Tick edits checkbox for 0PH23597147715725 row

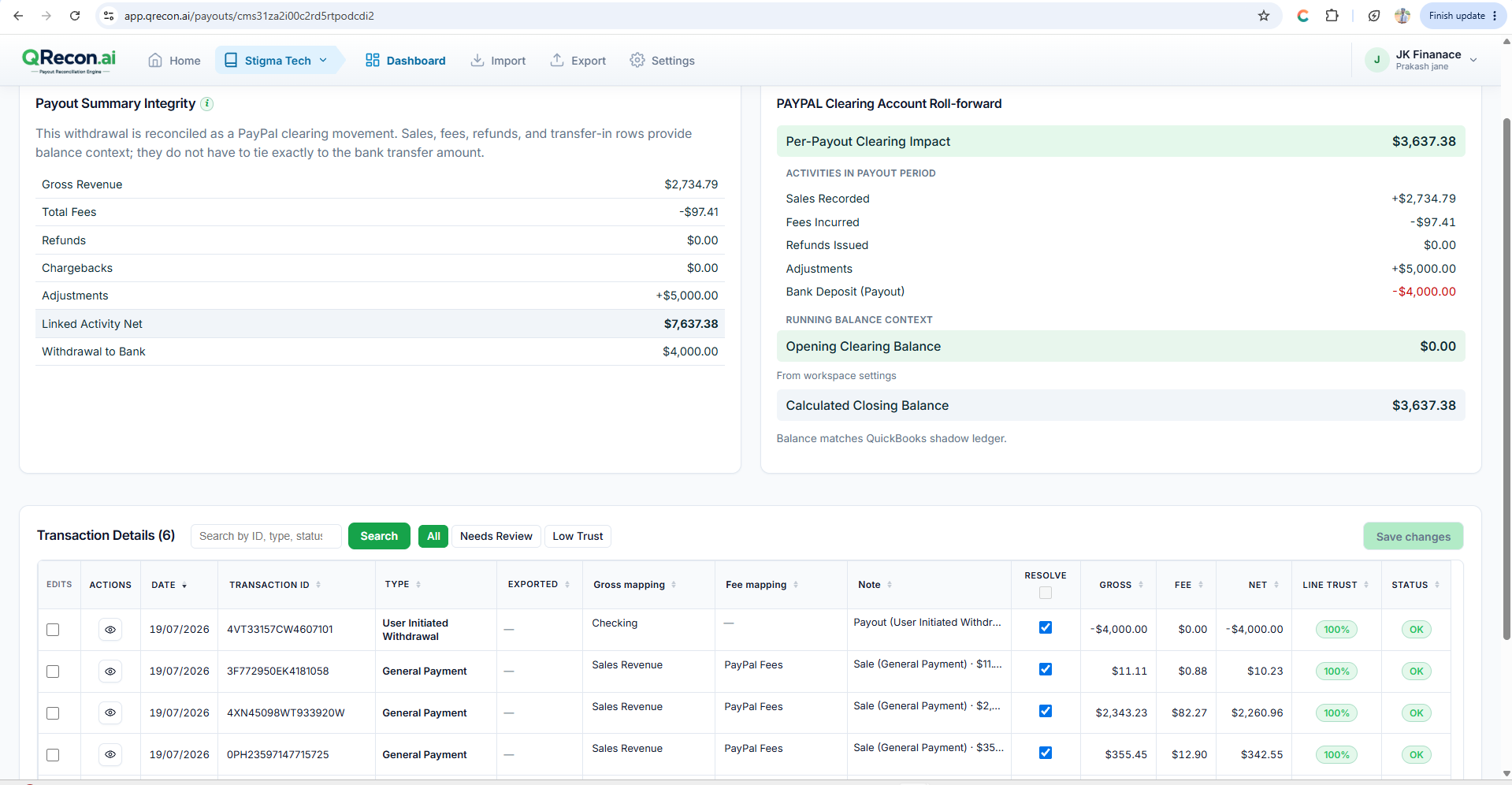click(53, 755)
